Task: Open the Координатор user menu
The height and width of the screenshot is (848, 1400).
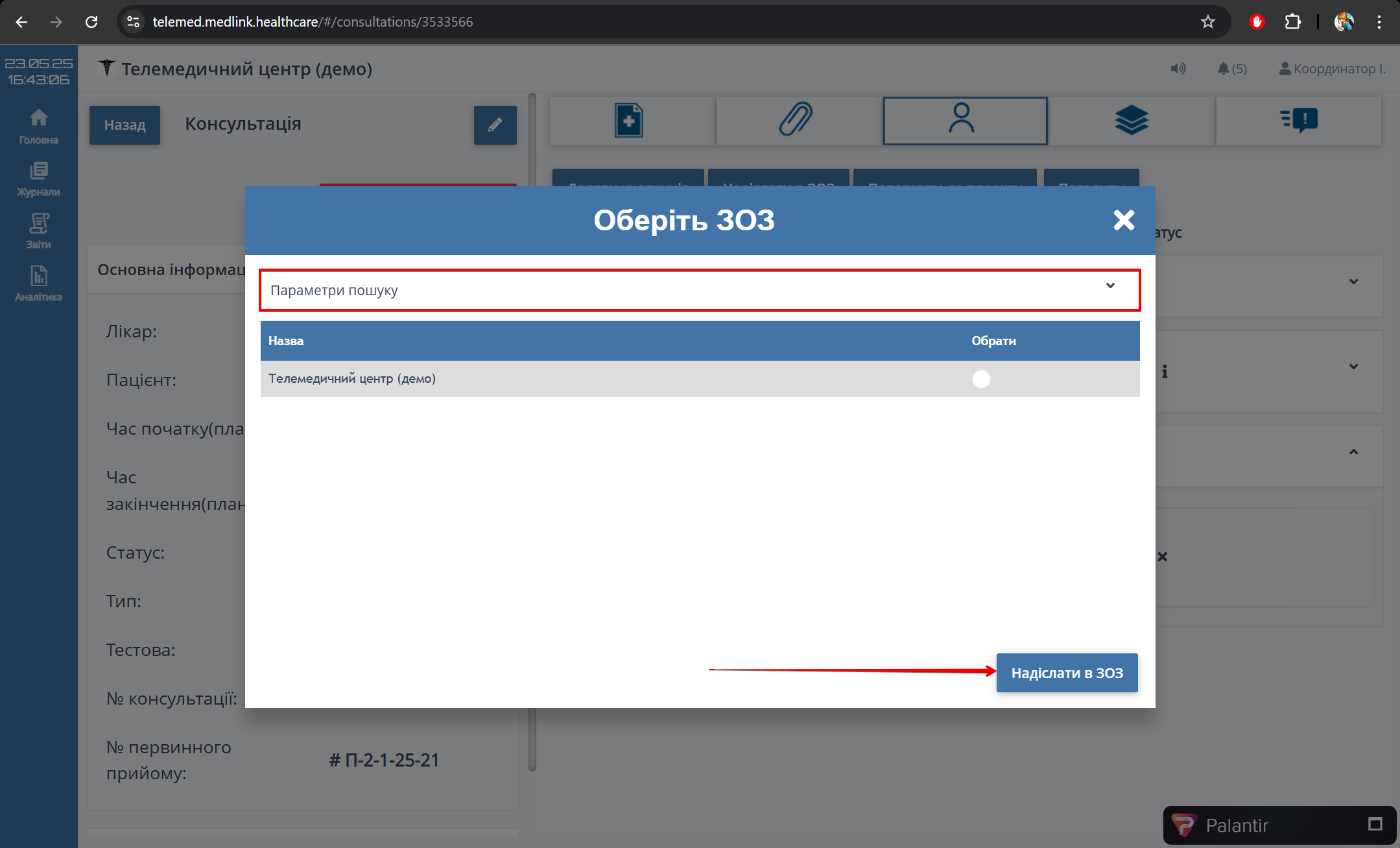Action: [1332, 69]
